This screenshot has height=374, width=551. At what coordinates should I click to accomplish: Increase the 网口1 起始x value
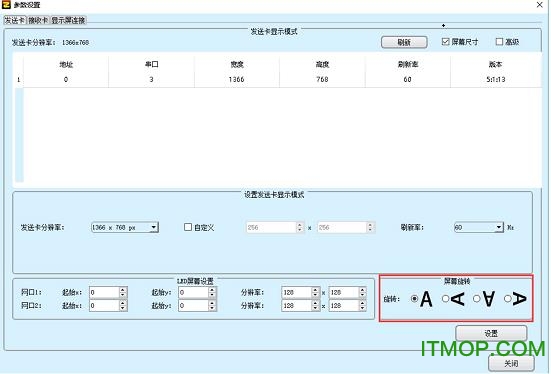(x=123, y=290)
